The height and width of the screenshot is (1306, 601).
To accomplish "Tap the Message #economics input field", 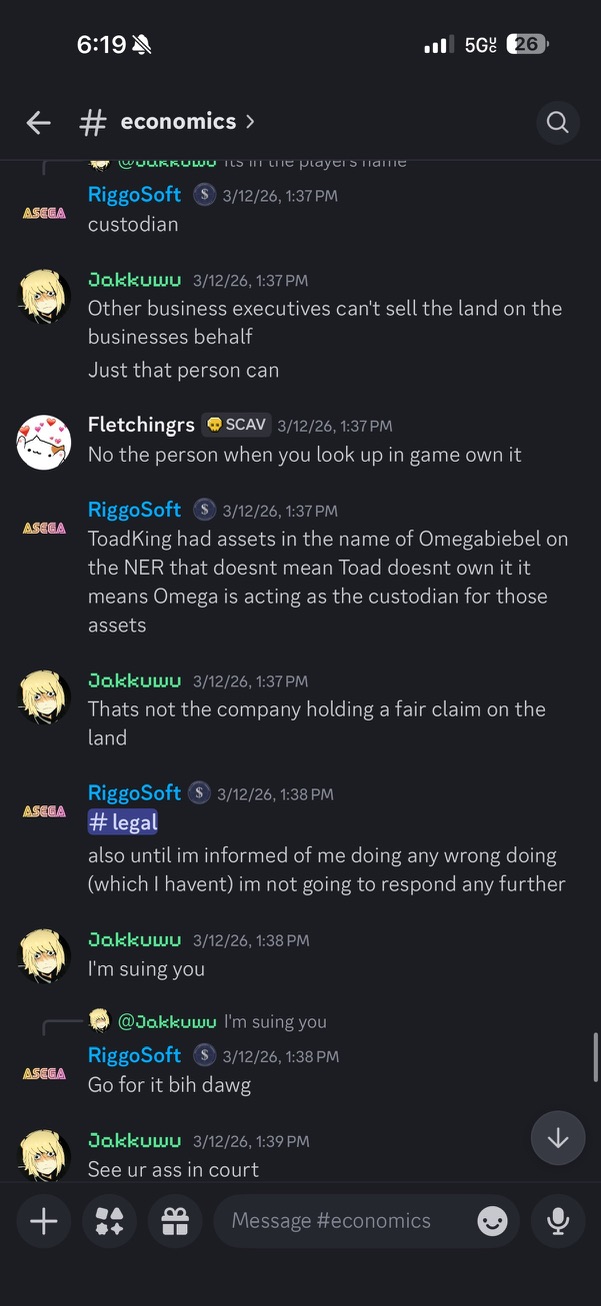I will (330, 1220).
